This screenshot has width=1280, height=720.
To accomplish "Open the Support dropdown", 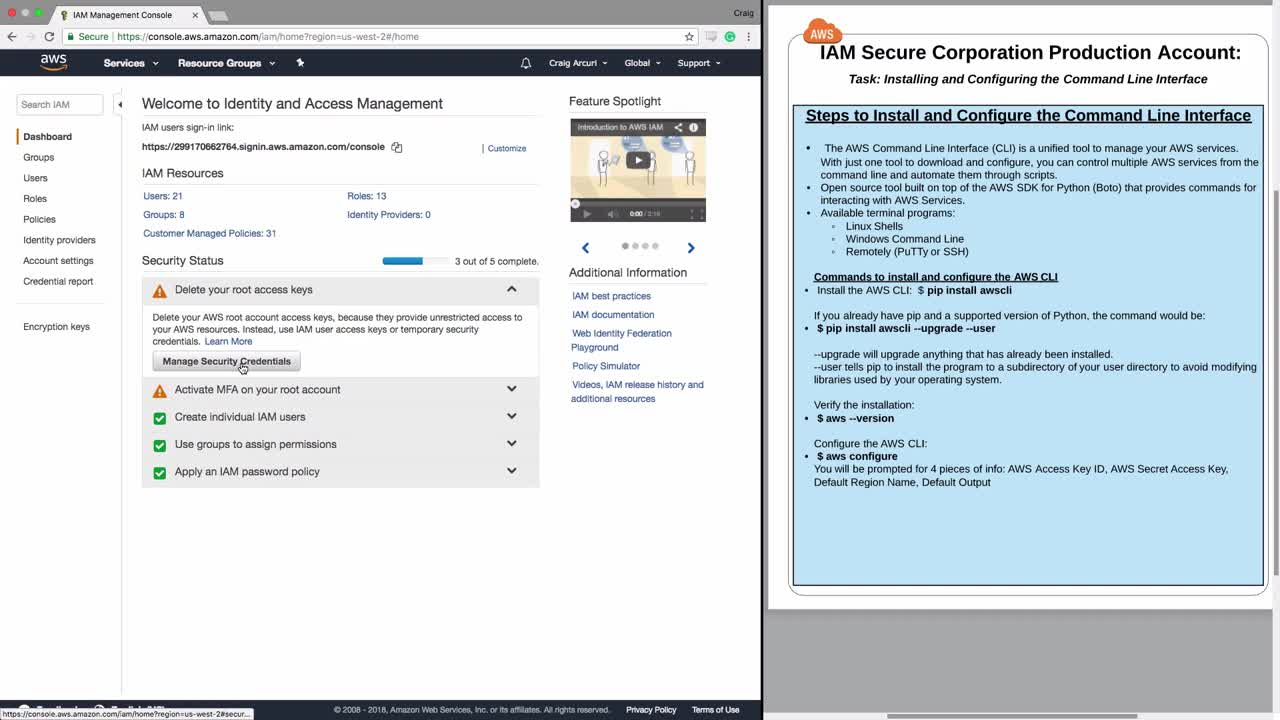I will pyautogui.click(x=699, y=63).
